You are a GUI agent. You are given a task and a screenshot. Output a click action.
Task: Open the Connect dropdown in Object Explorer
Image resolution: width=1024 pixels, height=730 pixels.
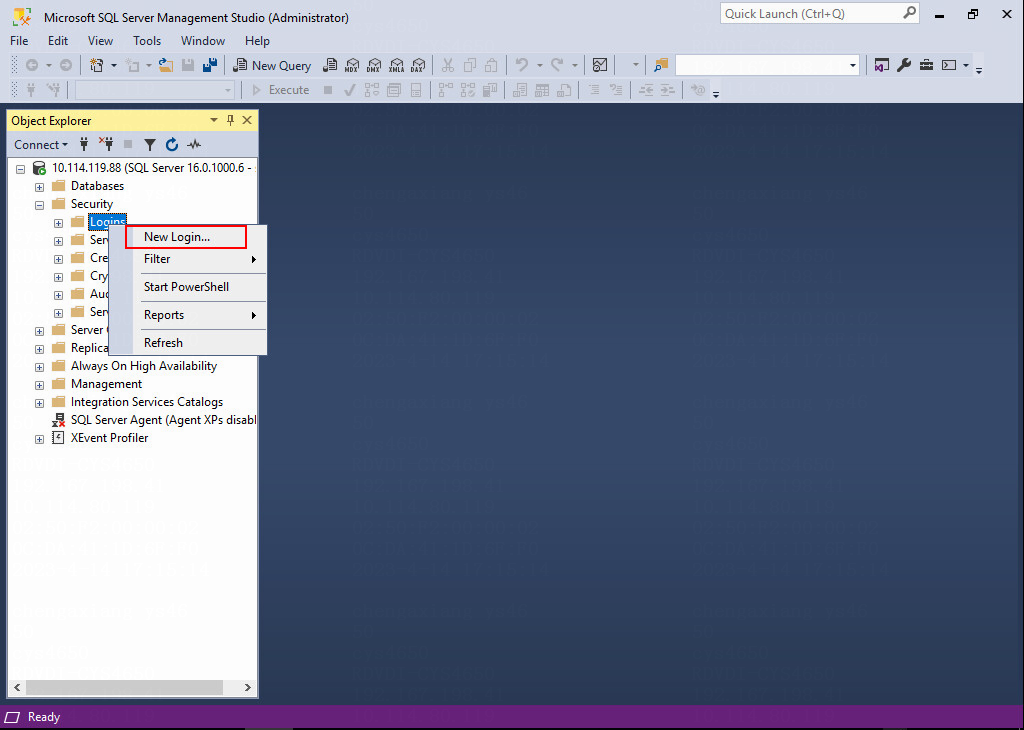coord(41,144)
